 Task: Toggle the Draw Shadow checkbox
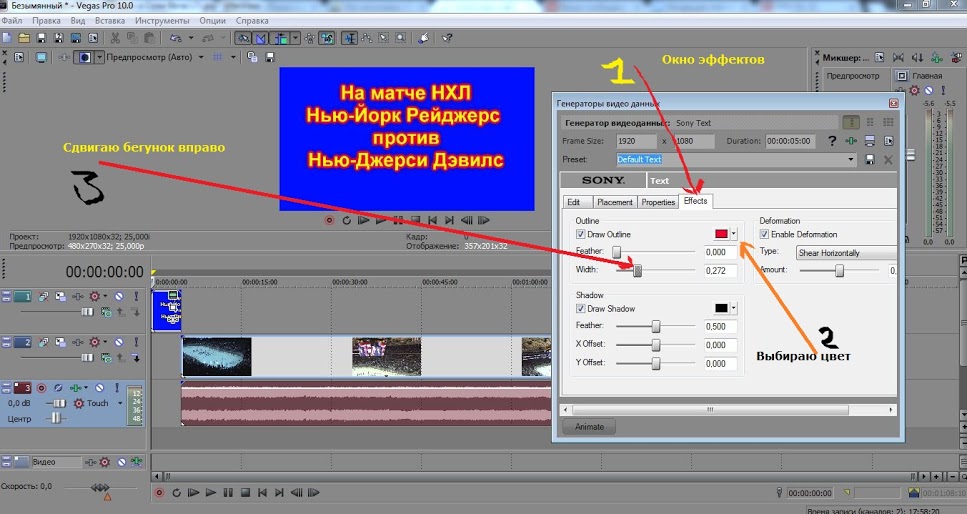click(580, 309)
